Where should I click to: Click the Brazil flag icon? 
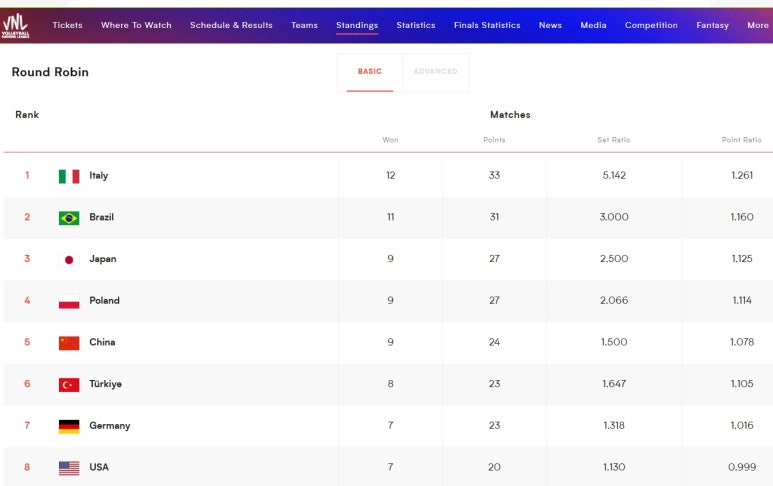pyautogui.click(x=69, y=218)
